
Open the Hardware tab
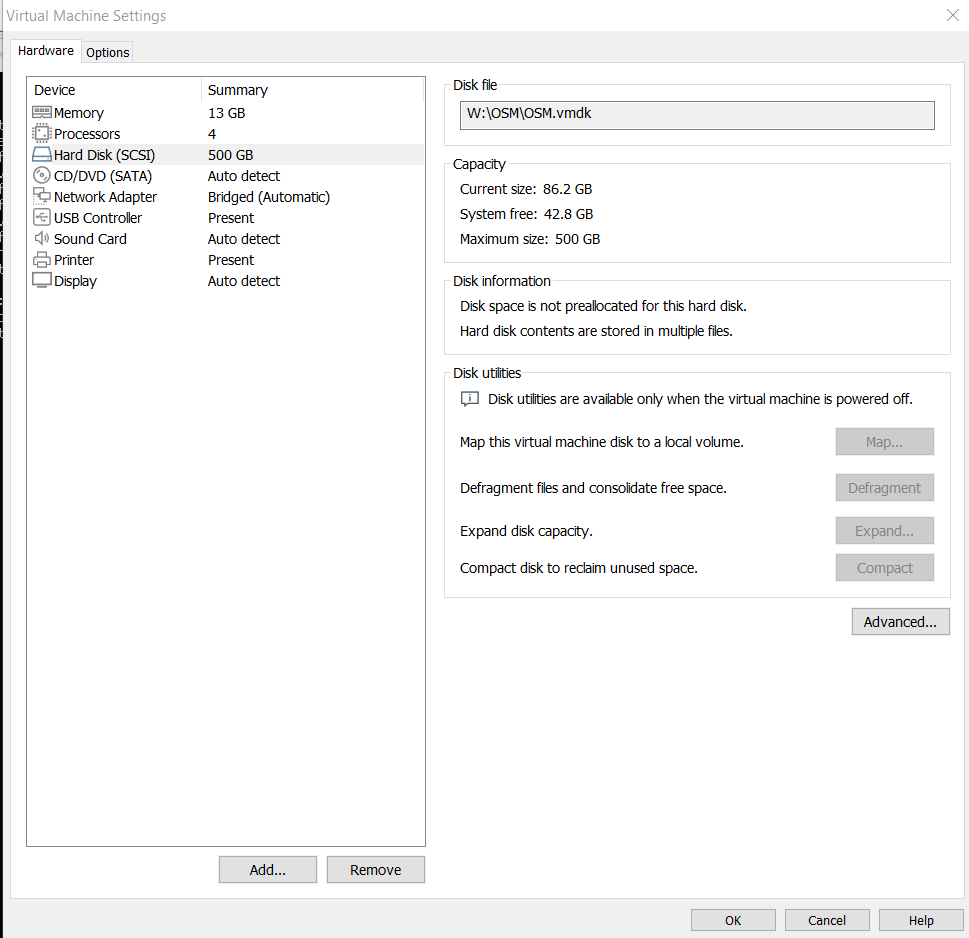pyautogui.click(x=46, y=51)
